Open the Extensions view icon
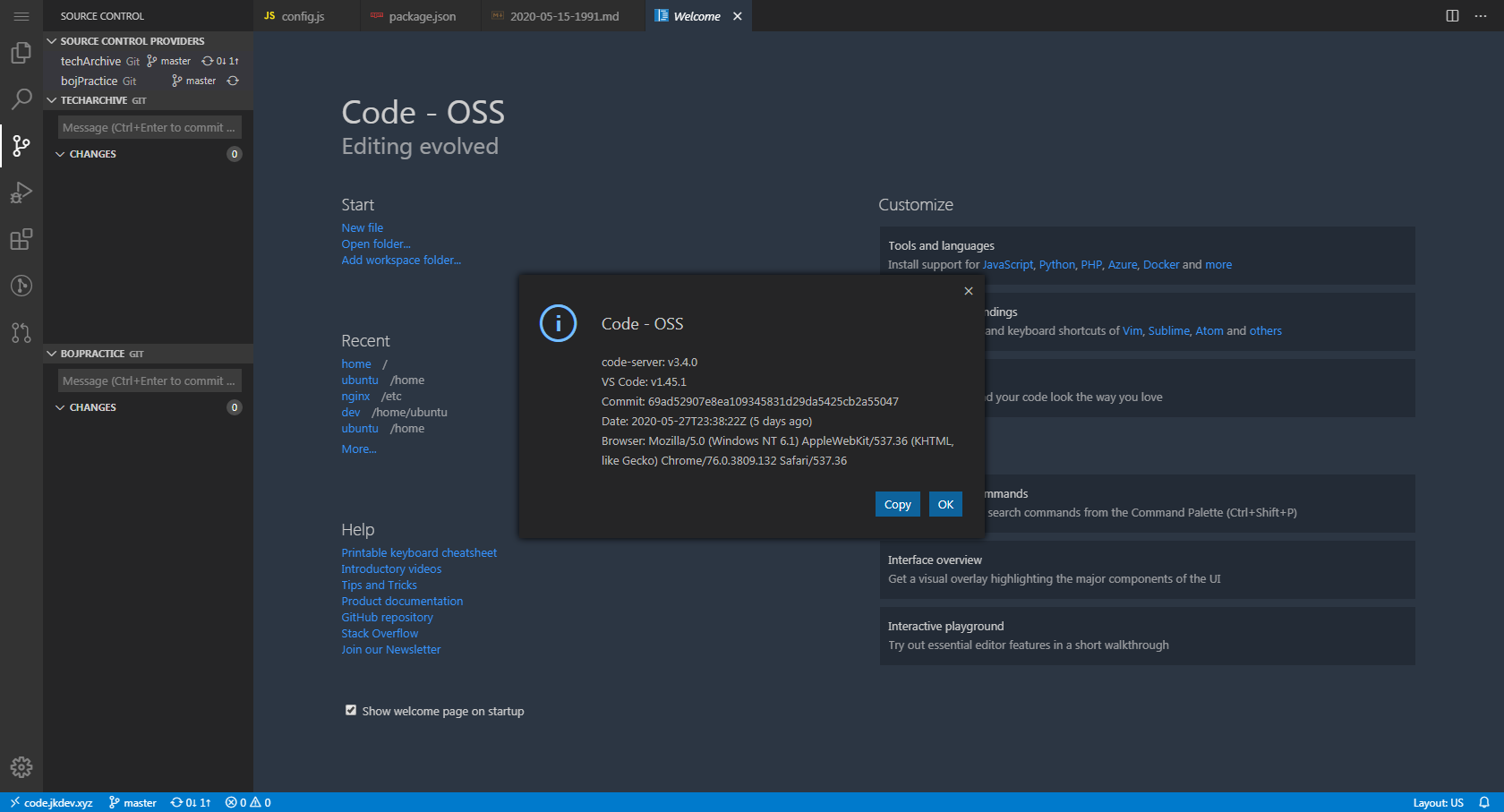1504x812 pixels. coord(21,239)
